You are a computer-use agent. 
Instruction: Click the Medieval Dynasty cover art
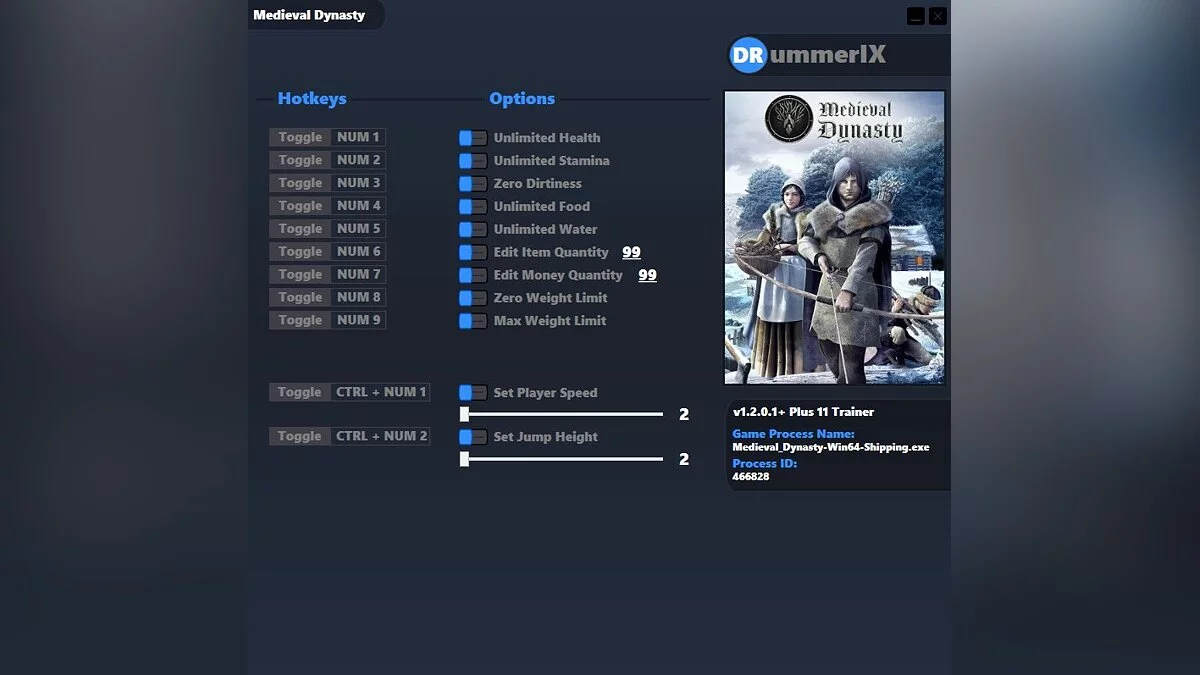pos(834,237)
